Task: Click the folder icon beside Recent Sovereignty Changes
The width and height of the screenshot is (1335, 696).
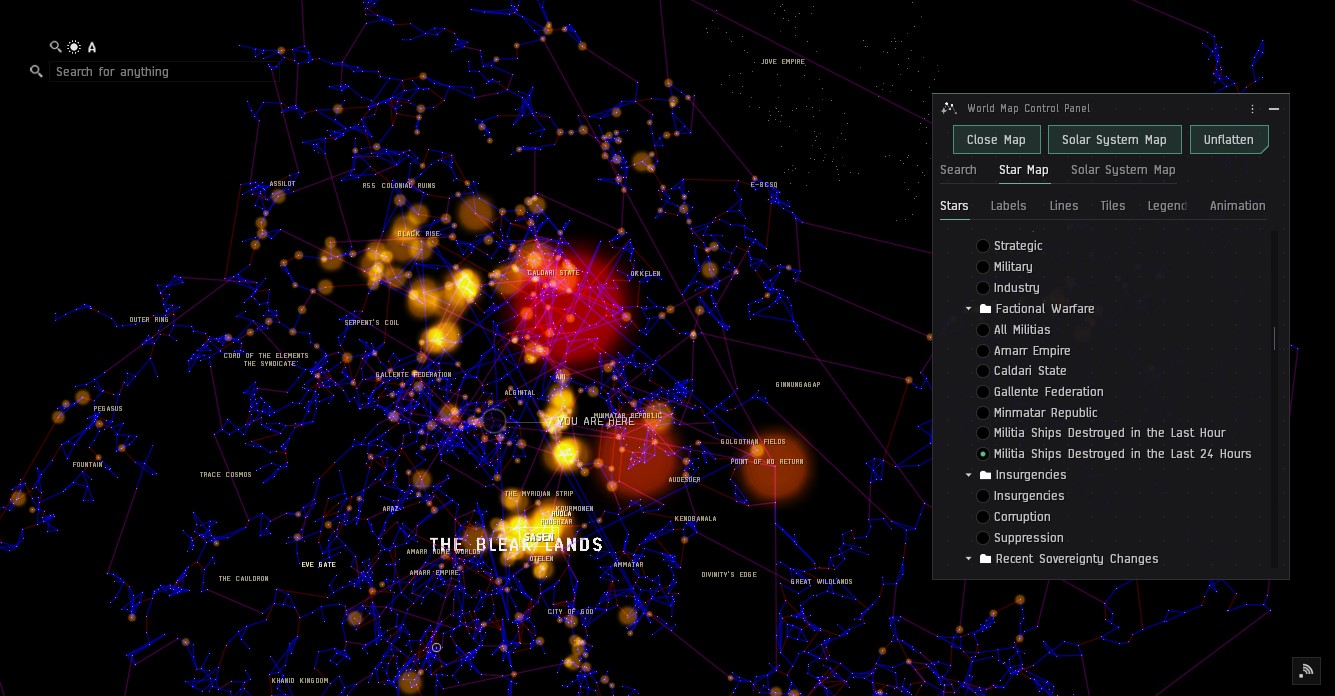Action: tap(985, 559)
